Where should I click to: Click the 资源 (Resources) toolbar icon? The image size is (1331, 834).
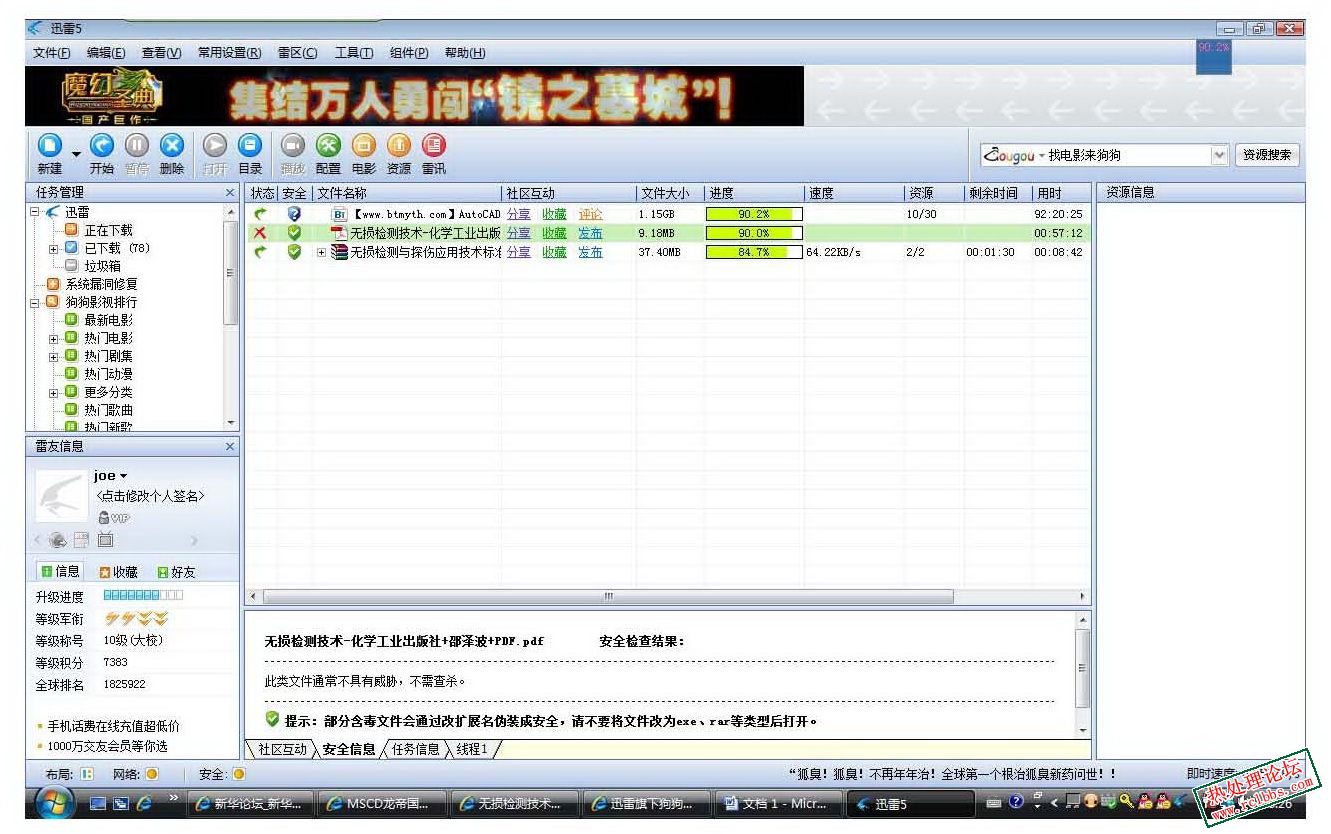398,146
